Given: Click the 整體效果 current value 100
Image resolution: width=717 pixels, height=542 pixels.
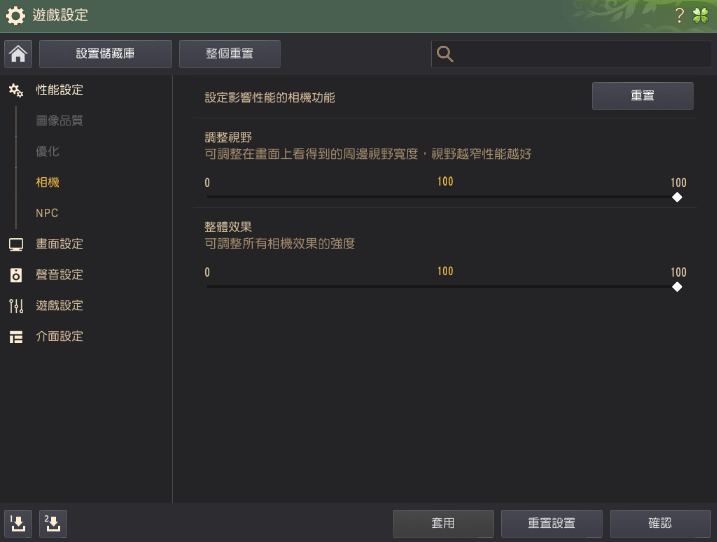Looking at the screenshot, I should (x=445, y=271).
